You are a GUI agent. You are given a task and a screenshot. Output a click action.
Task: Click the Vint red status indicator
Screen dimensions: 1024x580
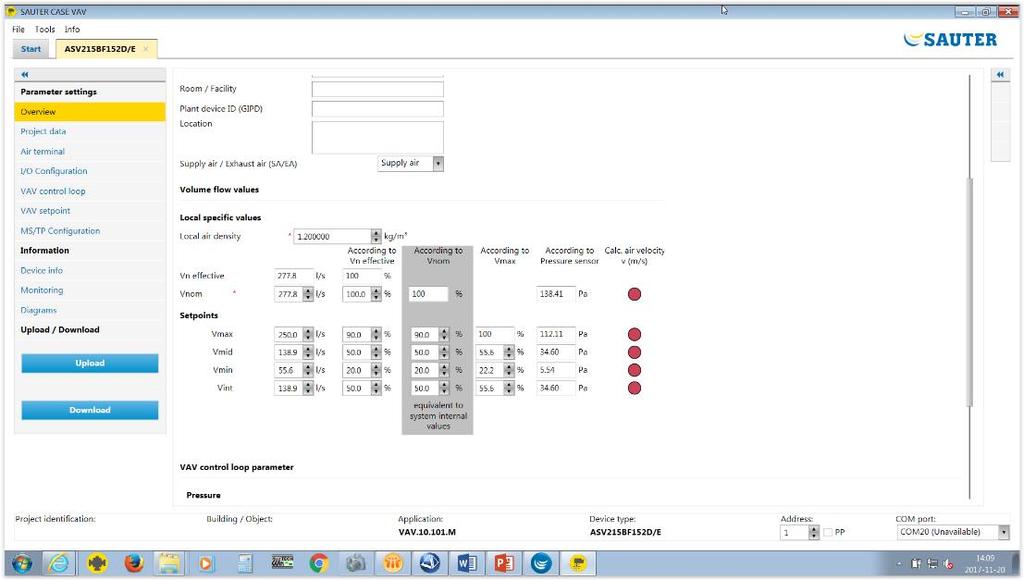click(x=634, y=388)
